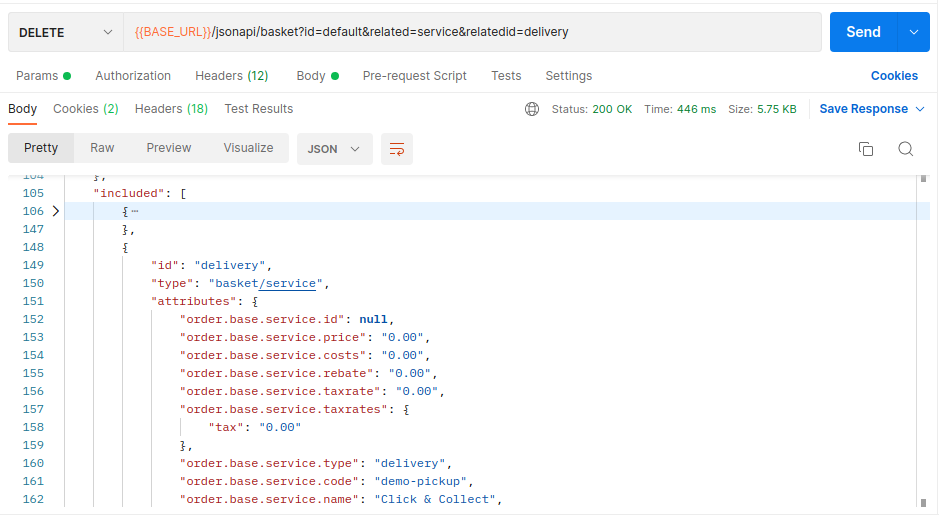The height and width of the screenshot is (517, 939).
Task: Select the response Cookies (2) tab
Action: [86, 109]
